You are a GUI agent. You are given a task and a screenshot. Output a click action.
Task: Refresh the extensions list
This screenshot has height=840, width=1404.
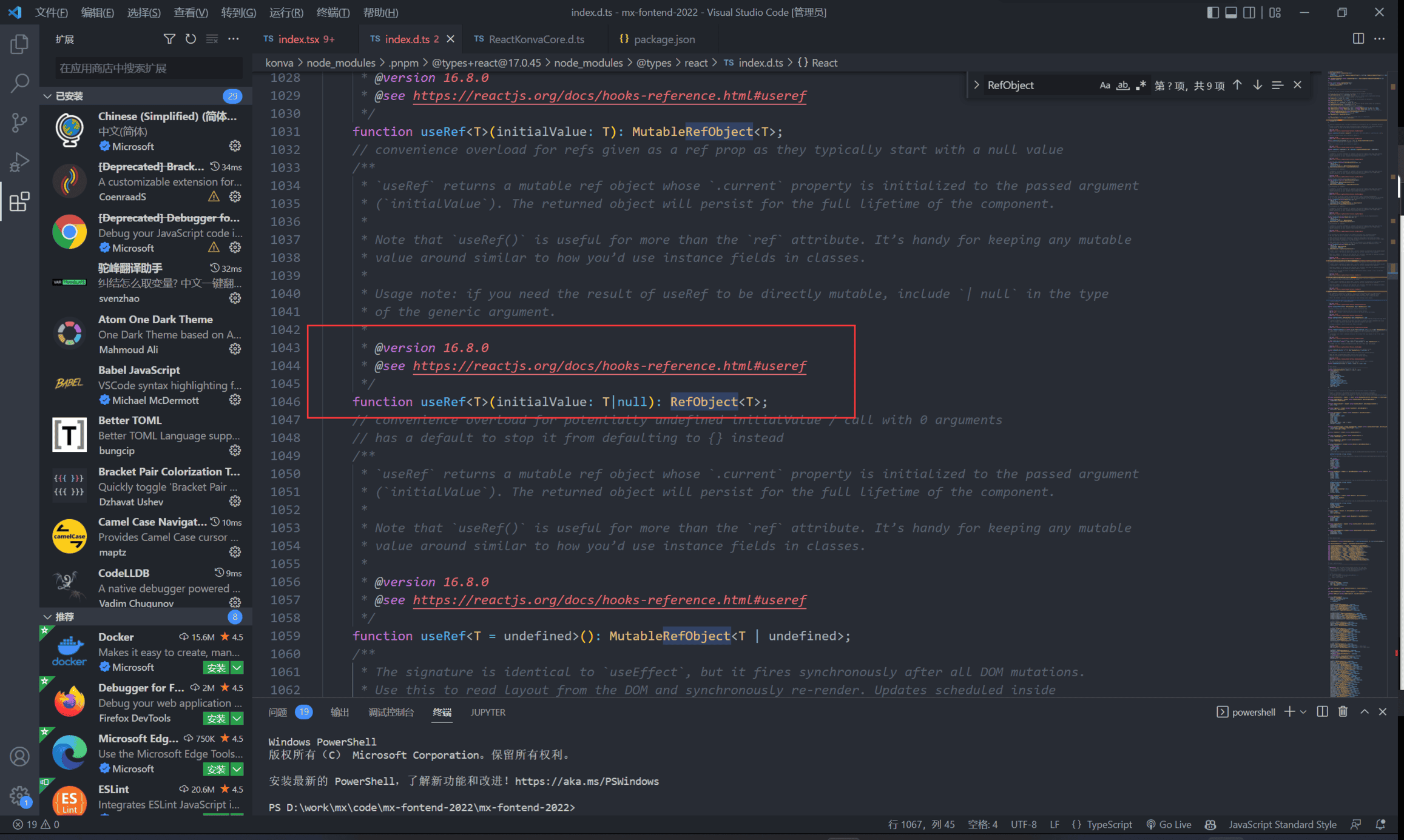click(191, 39)
